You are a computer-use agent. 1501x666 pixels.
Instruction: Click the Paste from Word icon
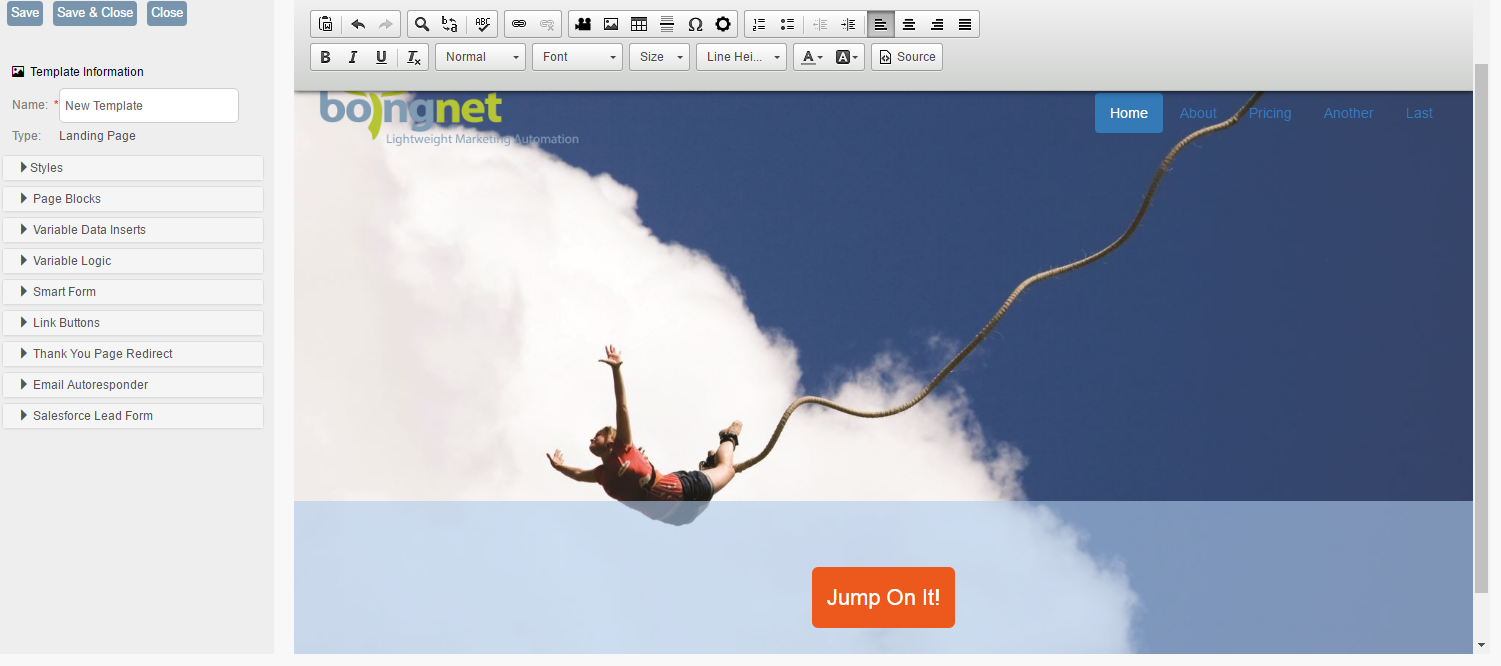point(326,24)
